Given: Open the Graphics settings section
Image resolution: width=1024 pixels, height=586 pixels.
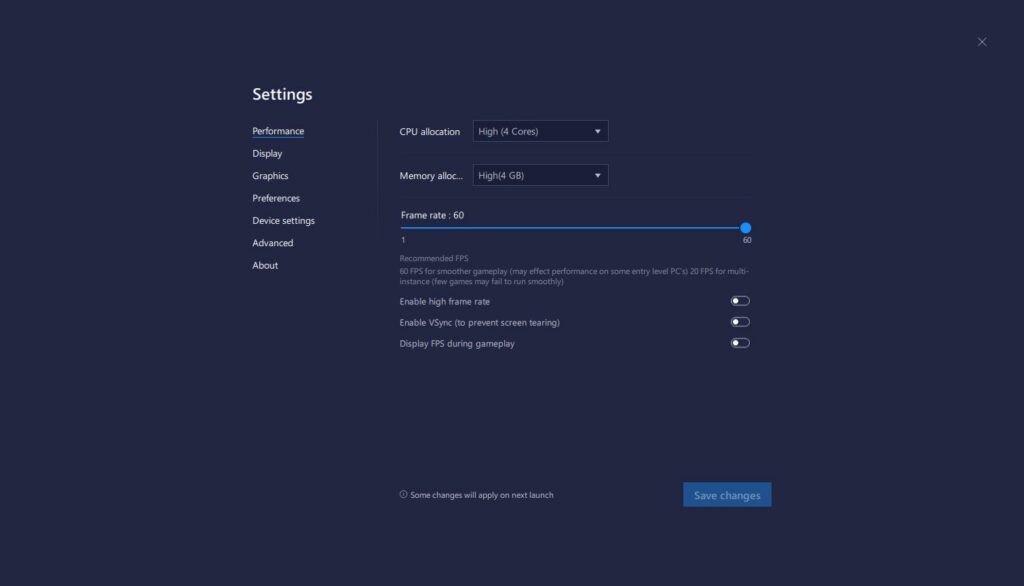Looking at the screenshot, I should click(x=268, y=175).
